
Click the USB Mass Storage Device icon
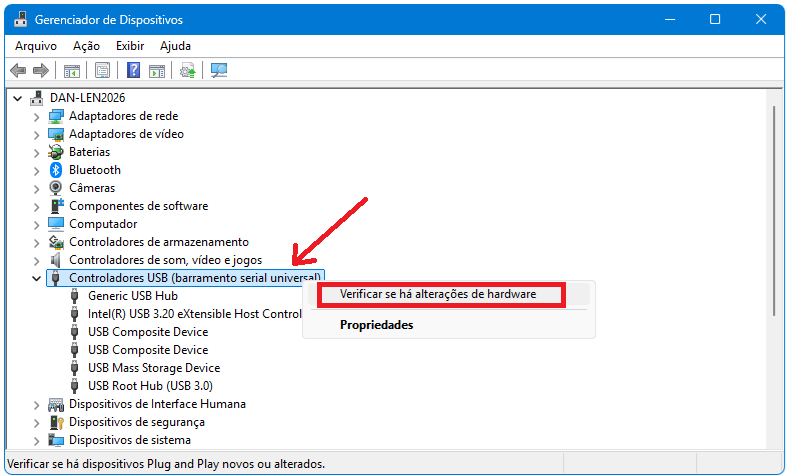pos(75,368)
